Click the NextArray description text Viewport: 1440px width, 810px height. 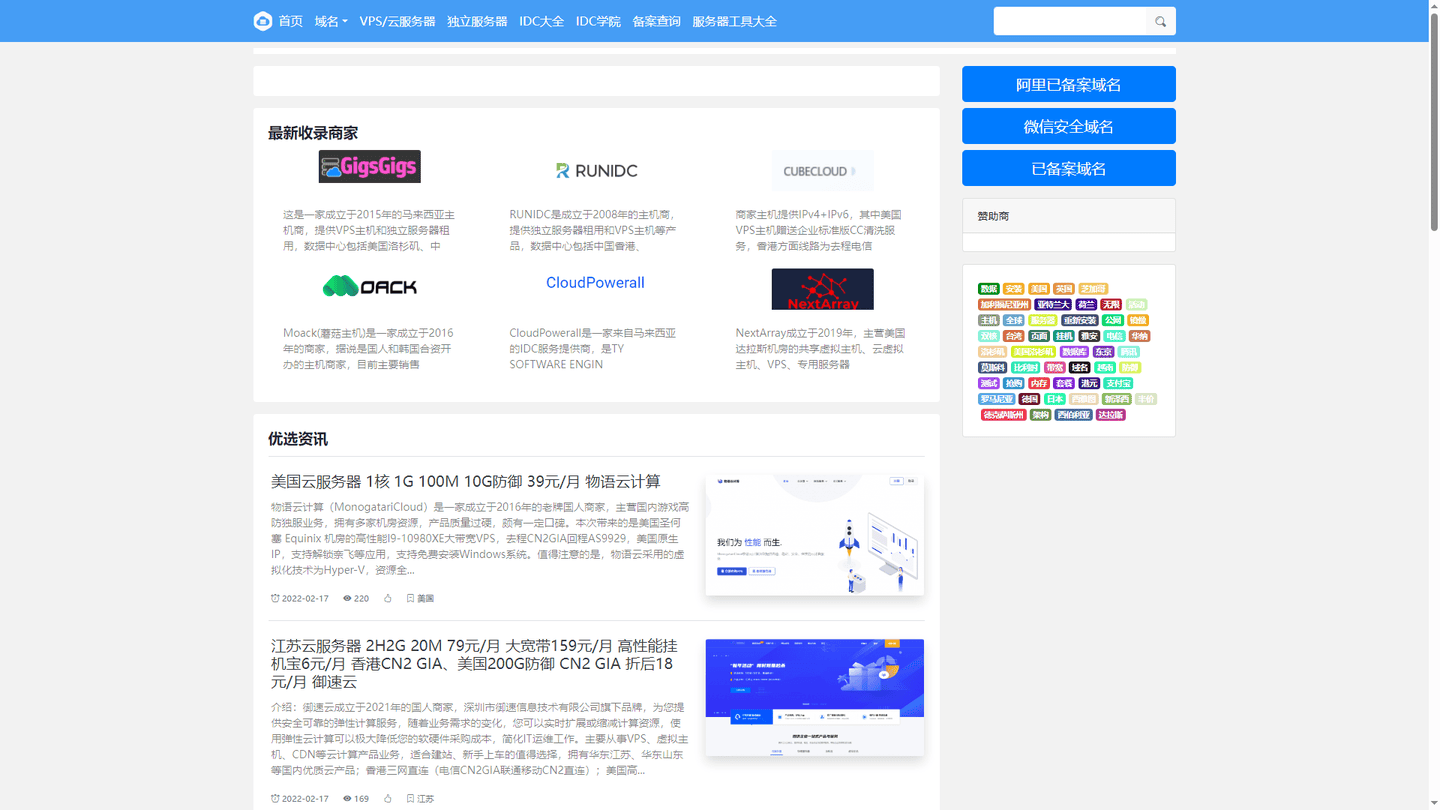(x=821, y=349)
